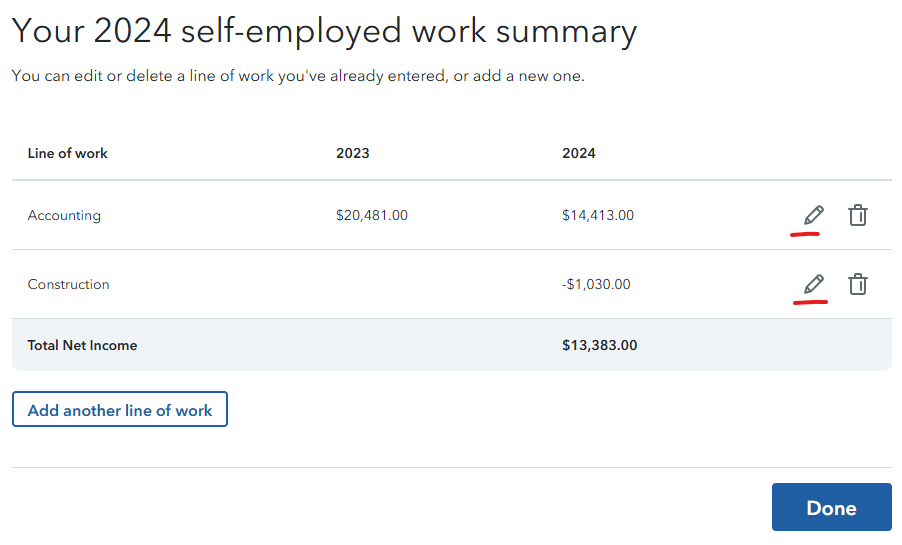Click the "Line of work" column header
Image resolution: width=902 pixels, height=545 pixels.
click(68, 153)
